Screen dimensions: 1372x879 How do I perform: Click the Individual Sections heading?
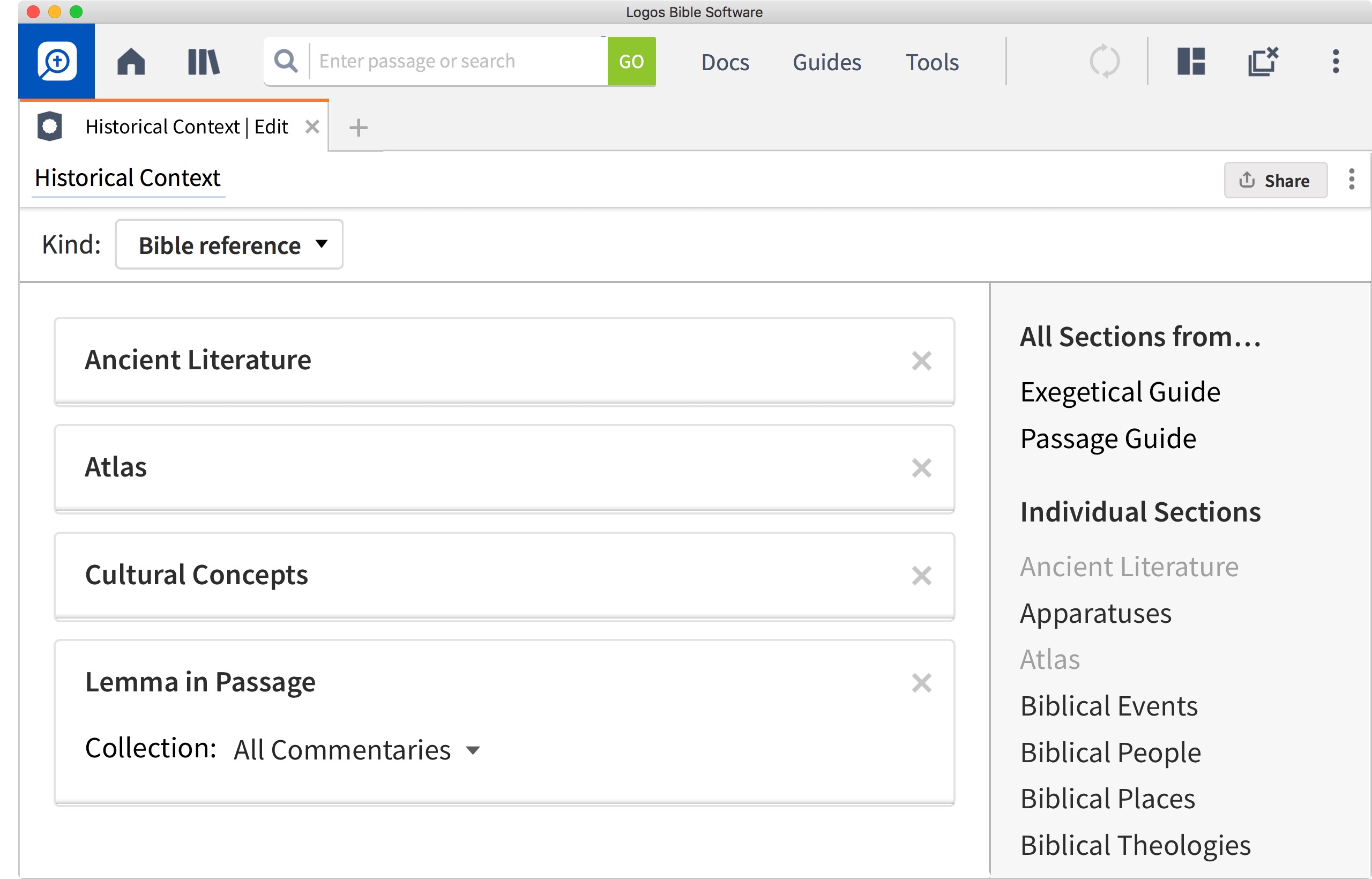[x=1140, y=511]
